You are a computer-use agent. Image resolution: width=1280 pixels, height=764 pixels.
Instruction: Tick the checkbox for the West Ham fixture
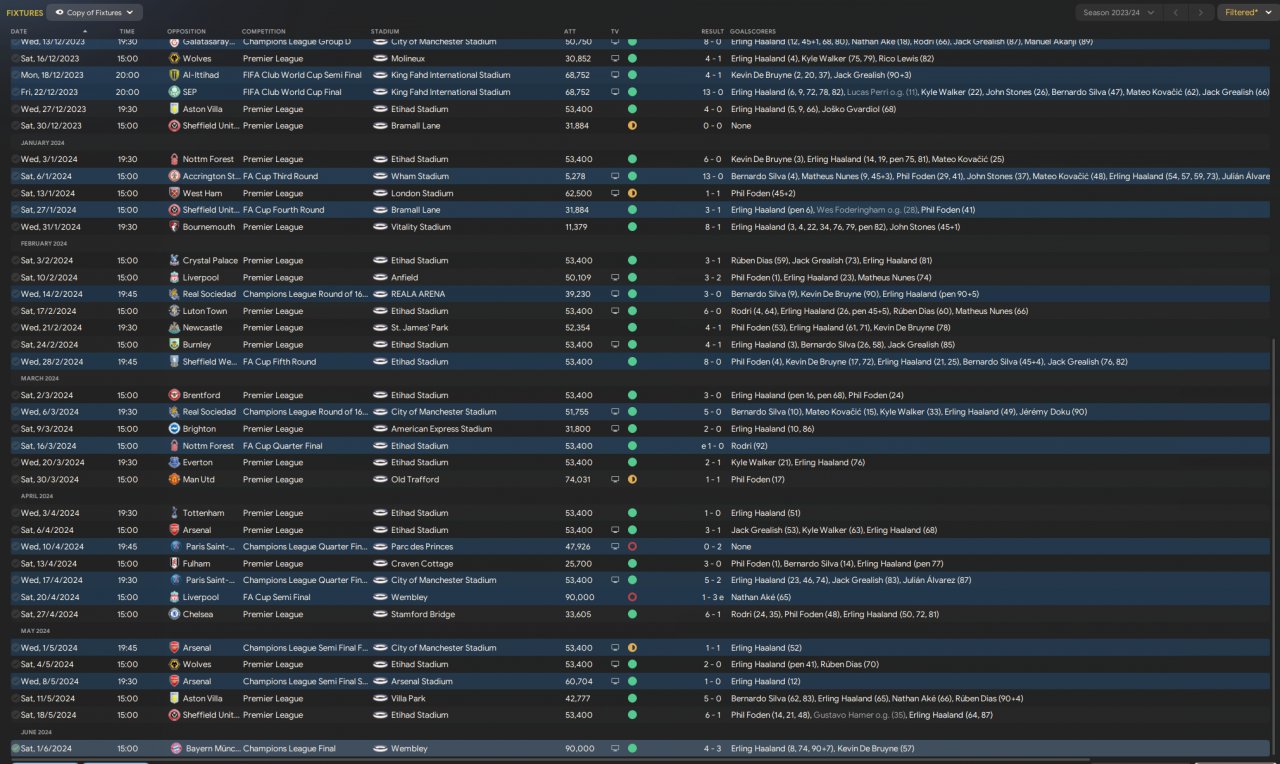click(x=15, y=193)
